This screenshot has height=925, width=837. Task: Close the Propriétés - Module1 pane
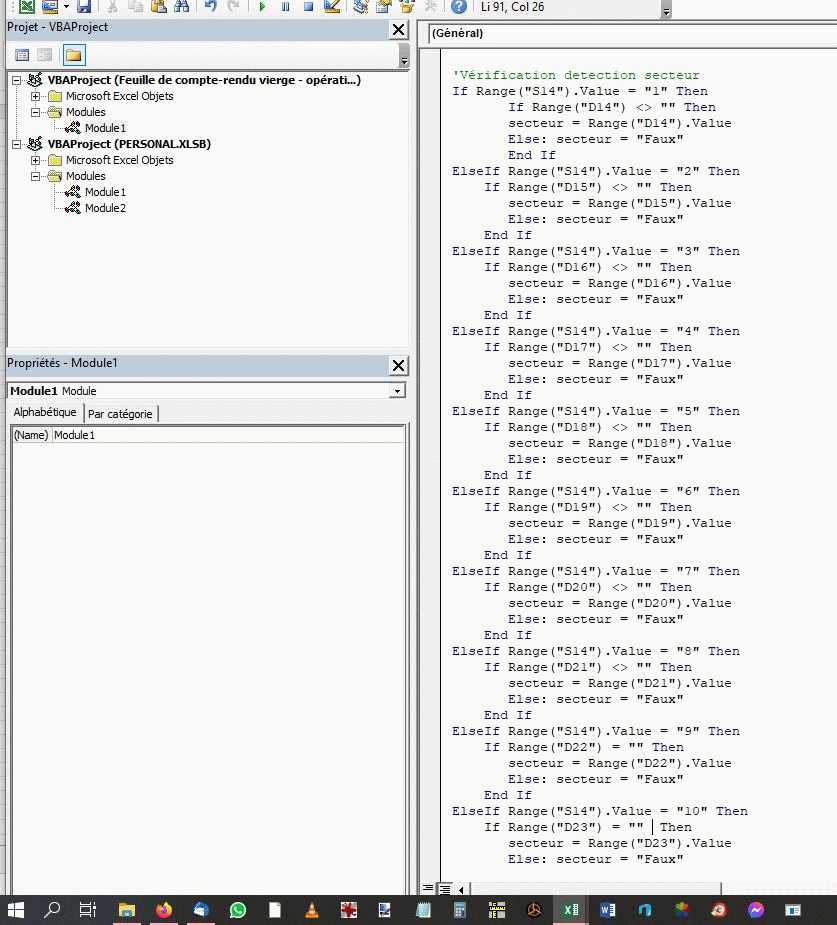point(399,365)
